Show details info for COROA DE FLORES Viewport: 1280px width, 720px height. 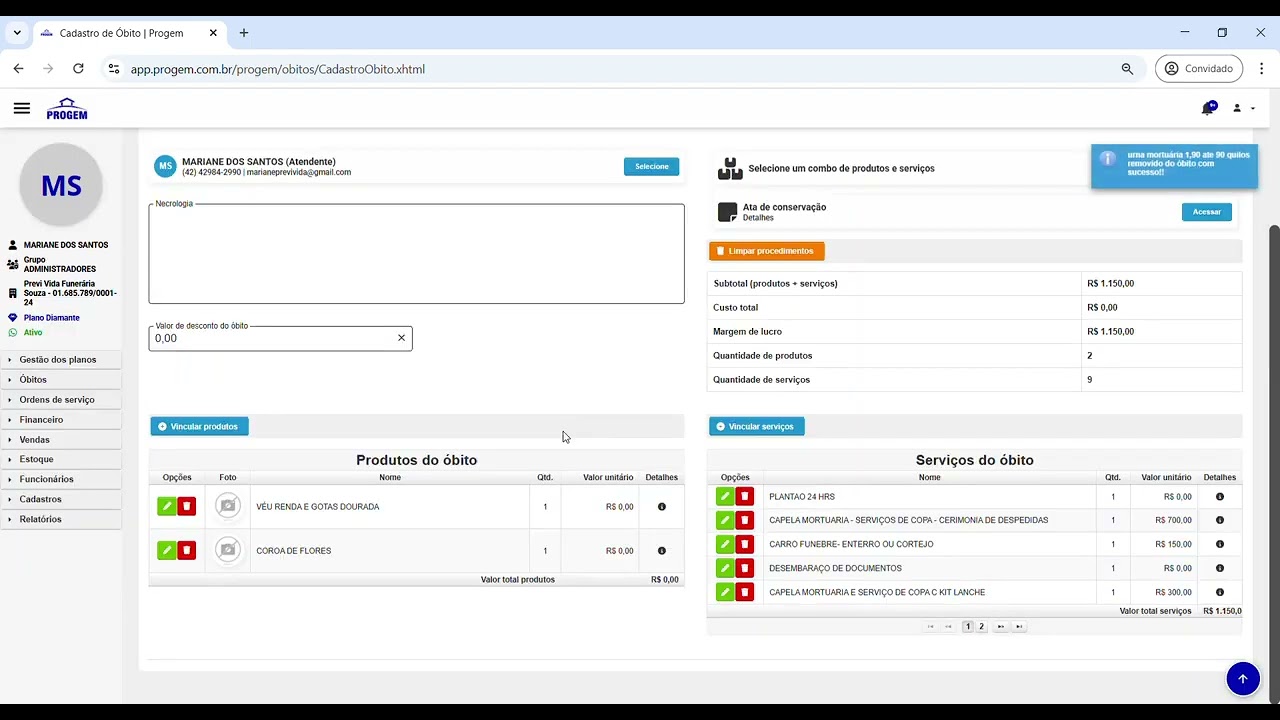pos(662,551)
